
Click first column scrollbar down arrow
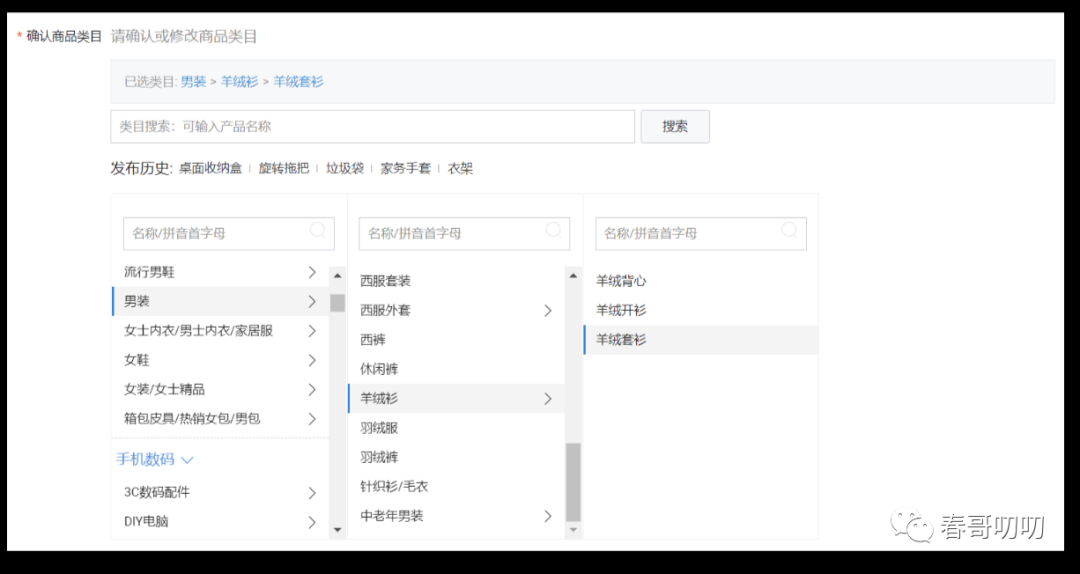(x=338, y=529)
